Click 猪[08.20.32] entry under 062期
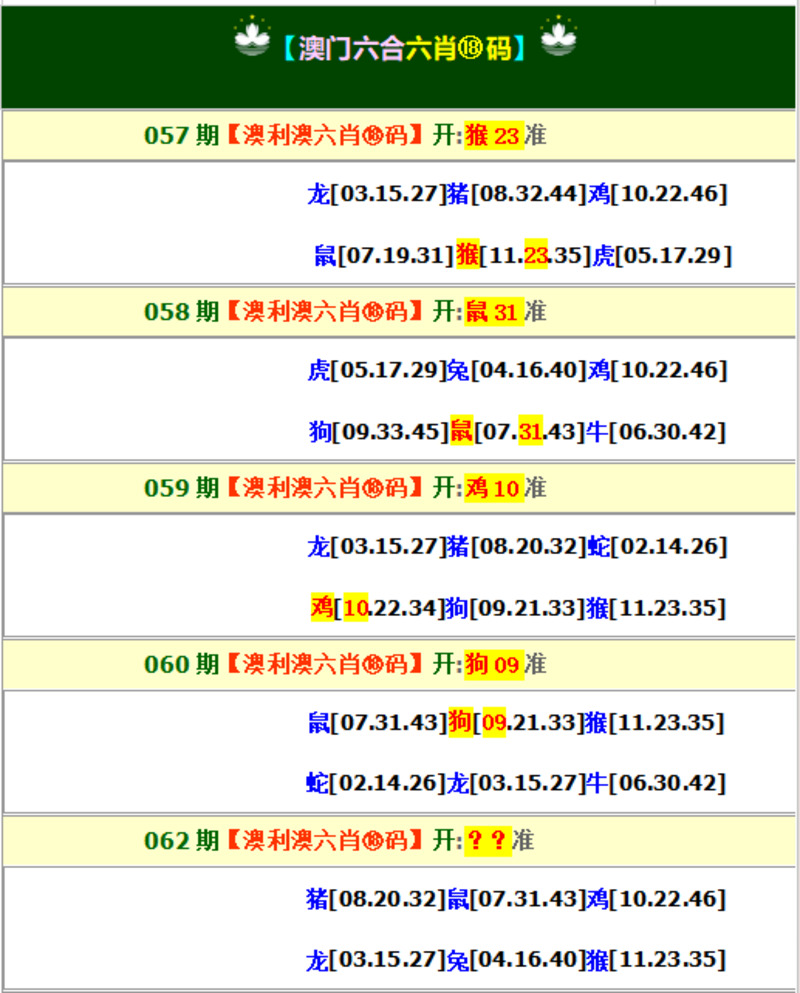The width and height of the screenshot is (800, 993). click(x=375, y=899)
